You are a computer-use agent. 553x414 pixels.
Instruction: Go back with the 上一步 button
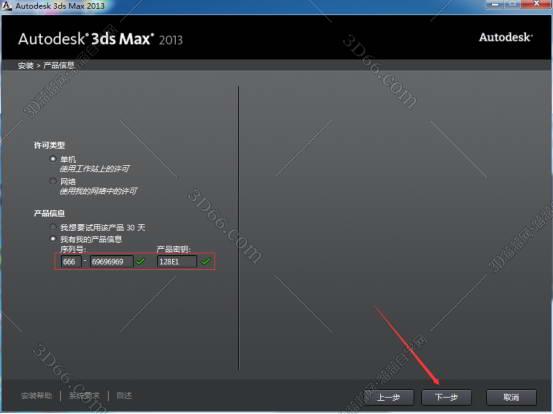pyautogui.click(x=389, y=397)
